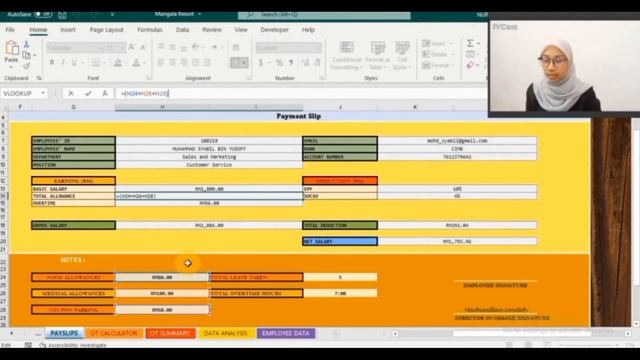Click the Cut scissors icon
The width and height of the screenshot is (640, 360).
click(26, 44)
